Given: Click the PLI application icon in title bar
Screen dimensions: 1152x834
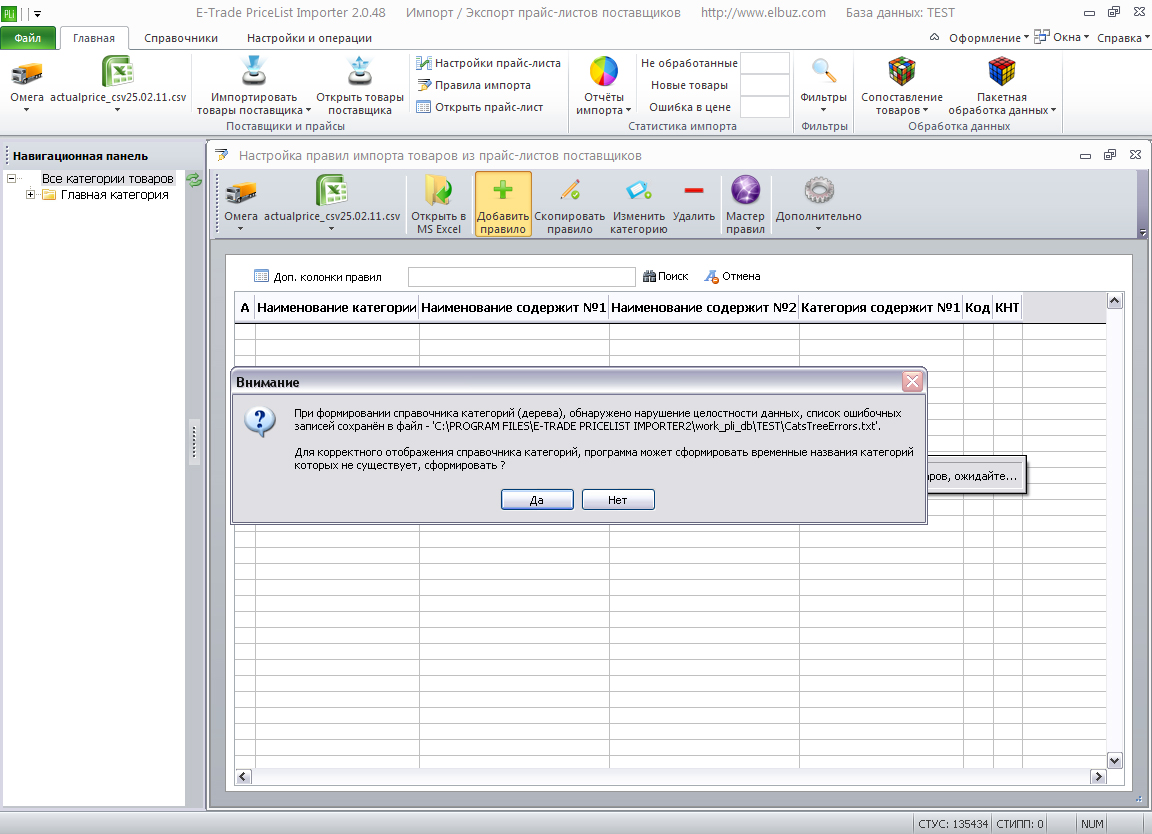Looking at the screenshot, I should (x=10, y=13).
